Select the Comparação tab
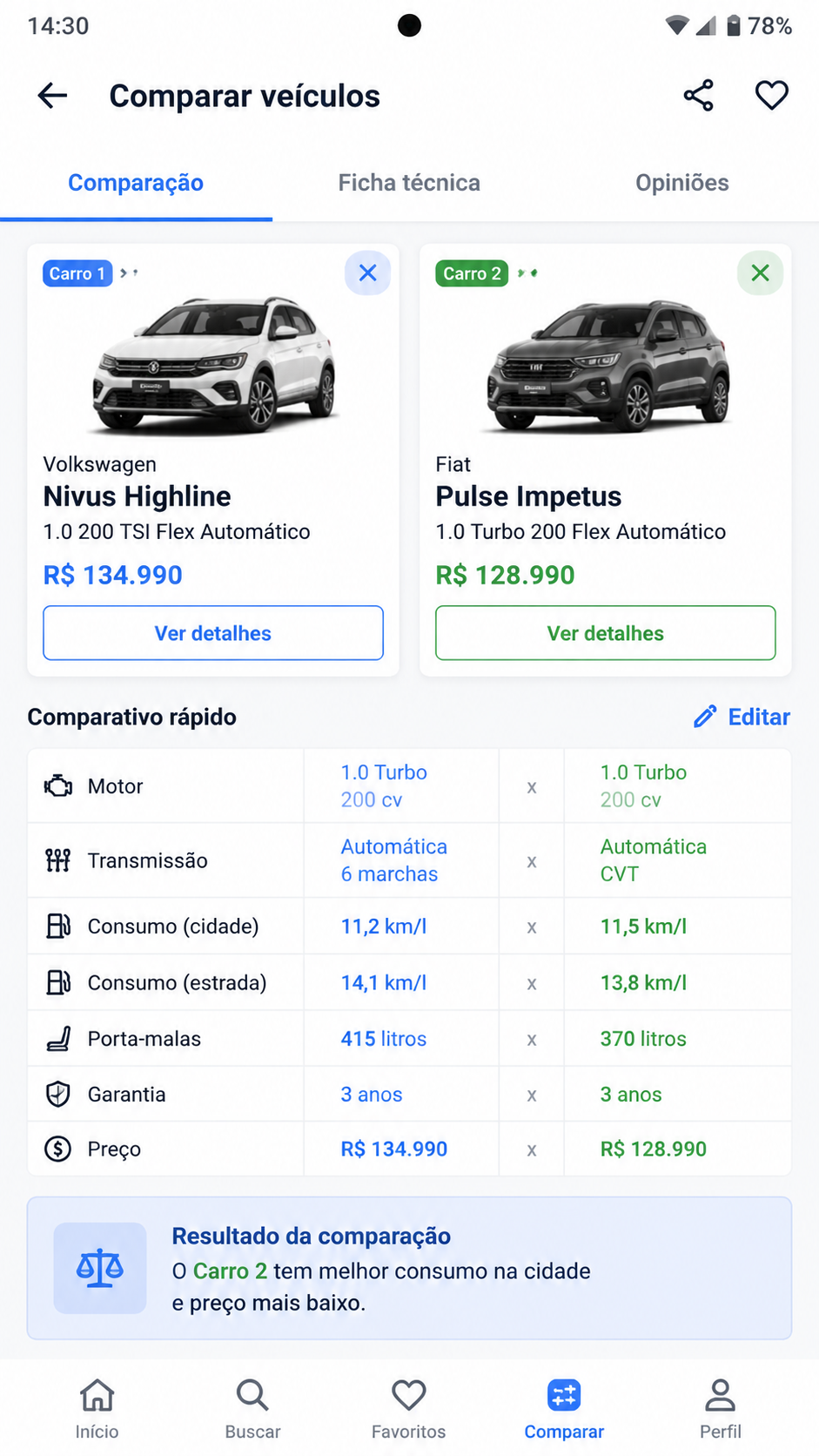The height and width of the screenshot is (1456, 819). (136, 183)
